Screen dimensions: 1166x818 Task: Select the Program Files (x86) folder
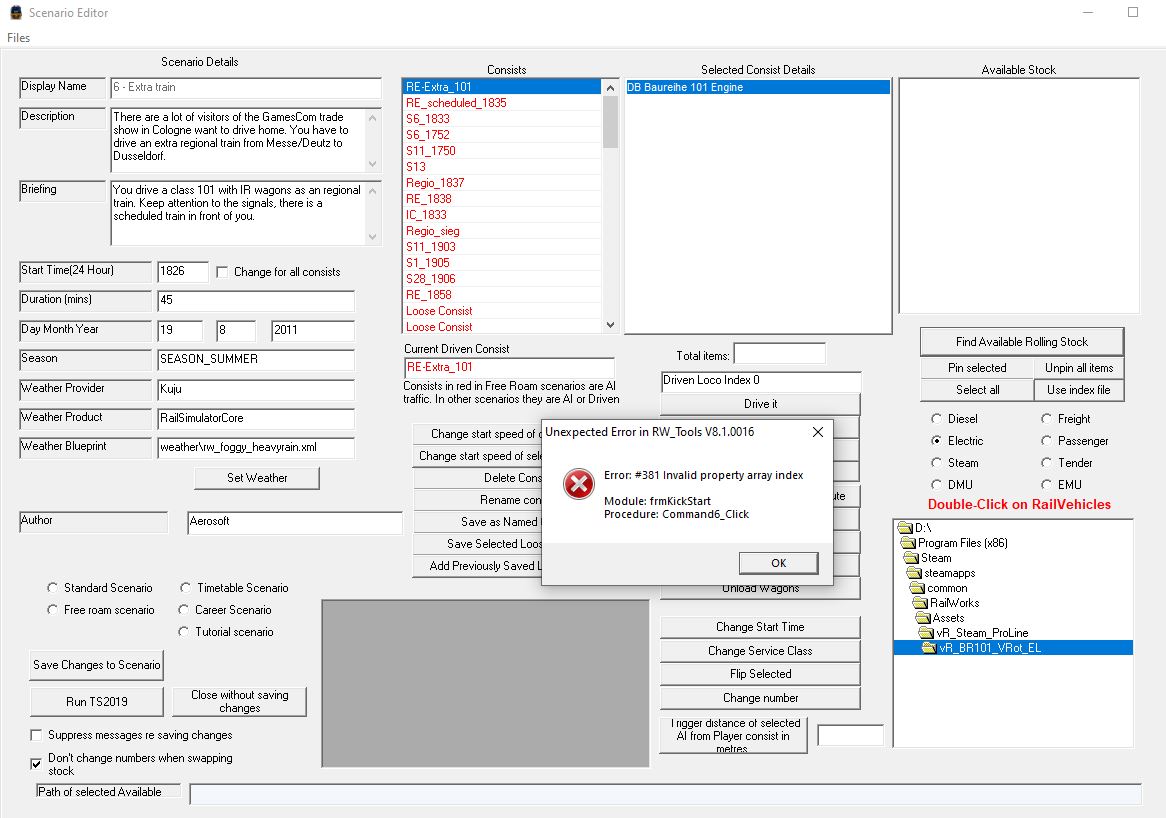[x=964, y=543]
